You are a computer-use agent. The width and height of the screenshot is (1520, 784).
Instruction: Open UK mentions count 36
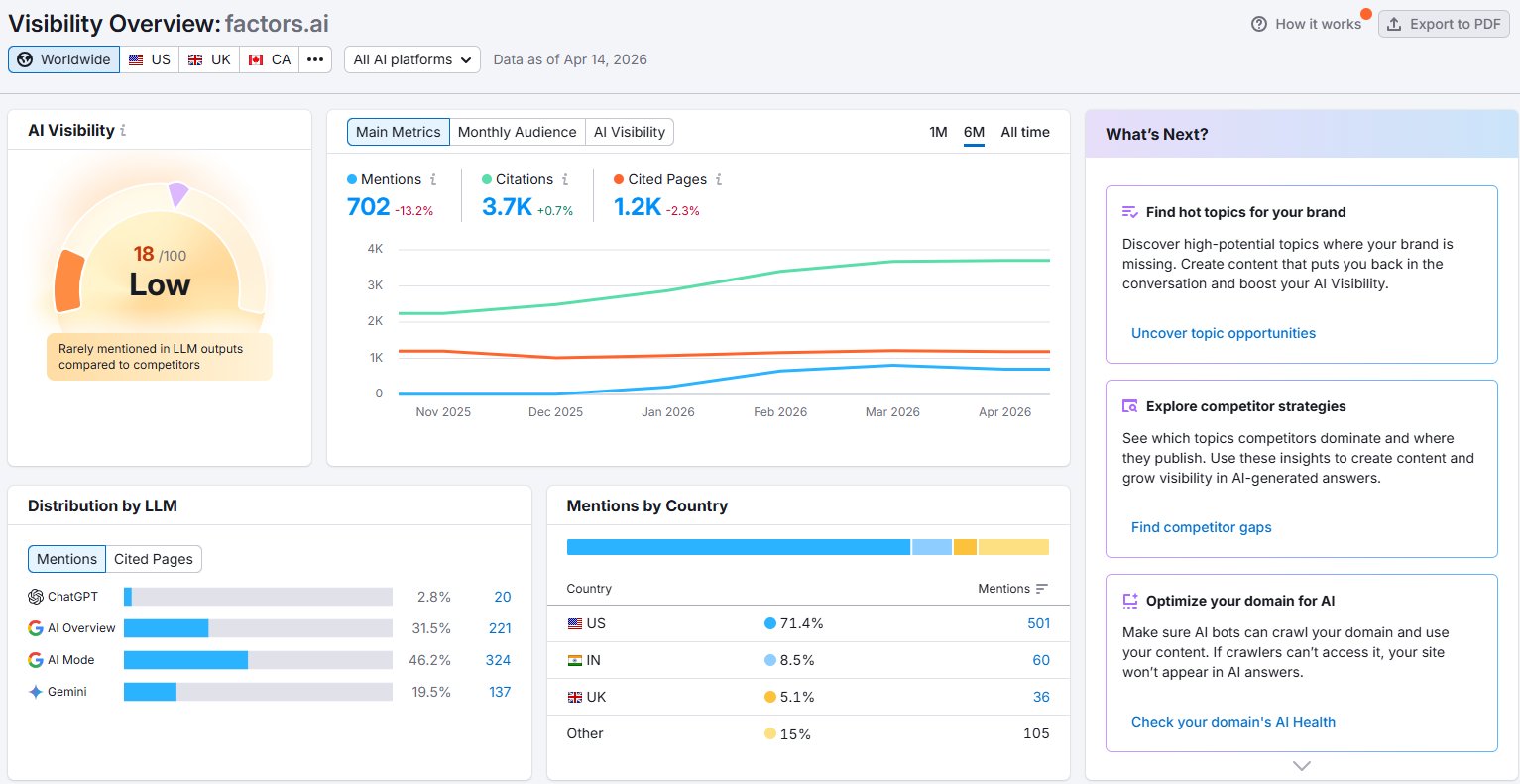(1041, 697)
